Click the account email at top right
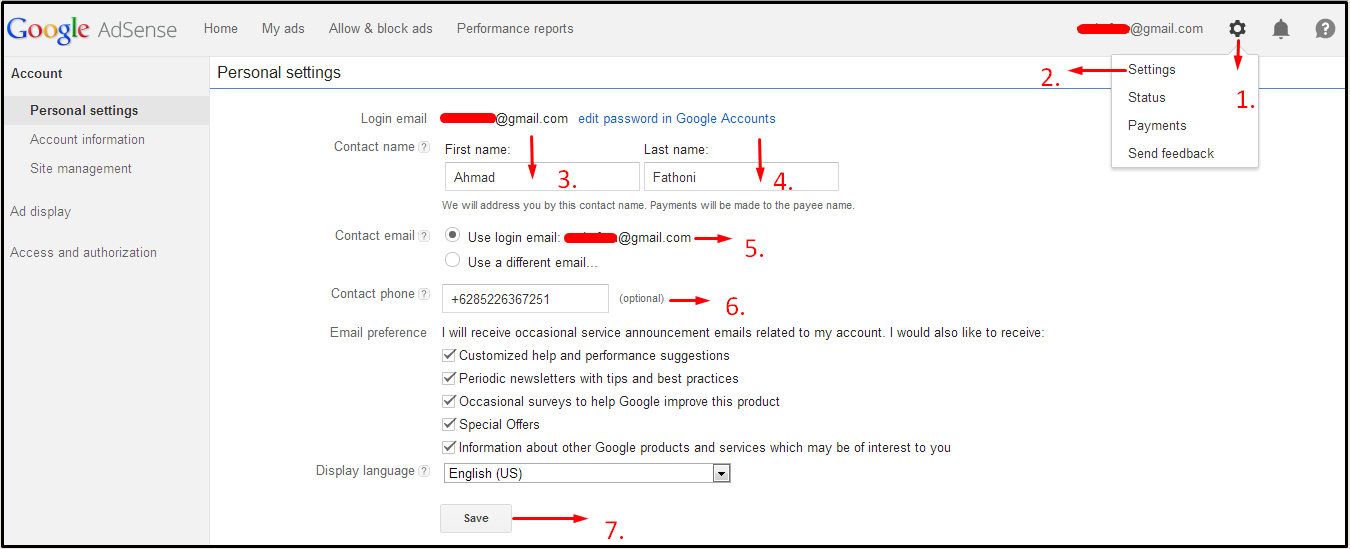This screenshot has height=549, width=1350. (1140, 29)
